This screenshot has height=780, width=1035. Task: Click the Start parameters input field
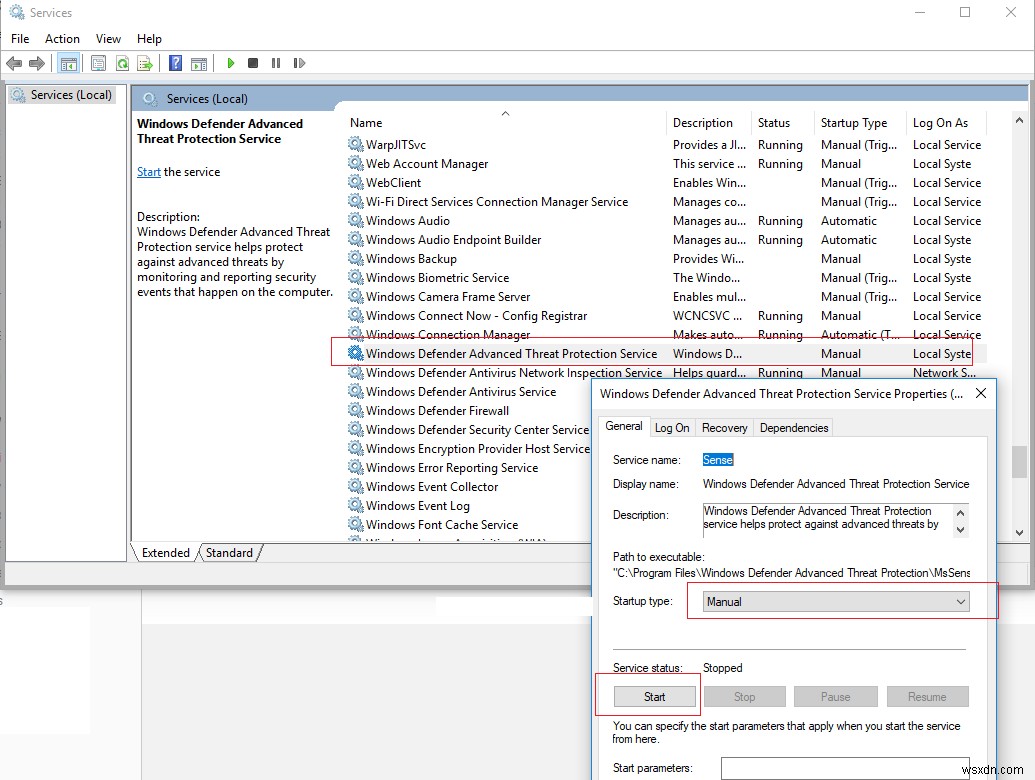pyautogui.click(x=845, y=768)
